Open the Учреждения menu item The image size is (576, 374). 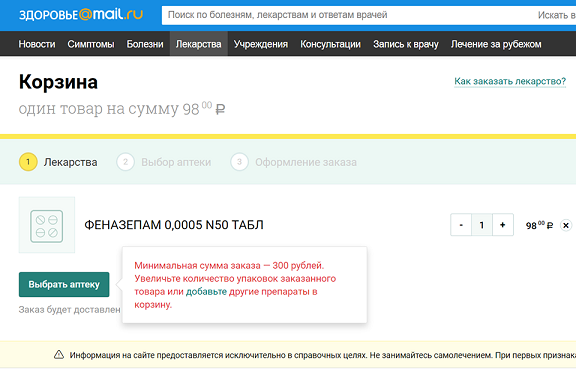pos(261,44)
